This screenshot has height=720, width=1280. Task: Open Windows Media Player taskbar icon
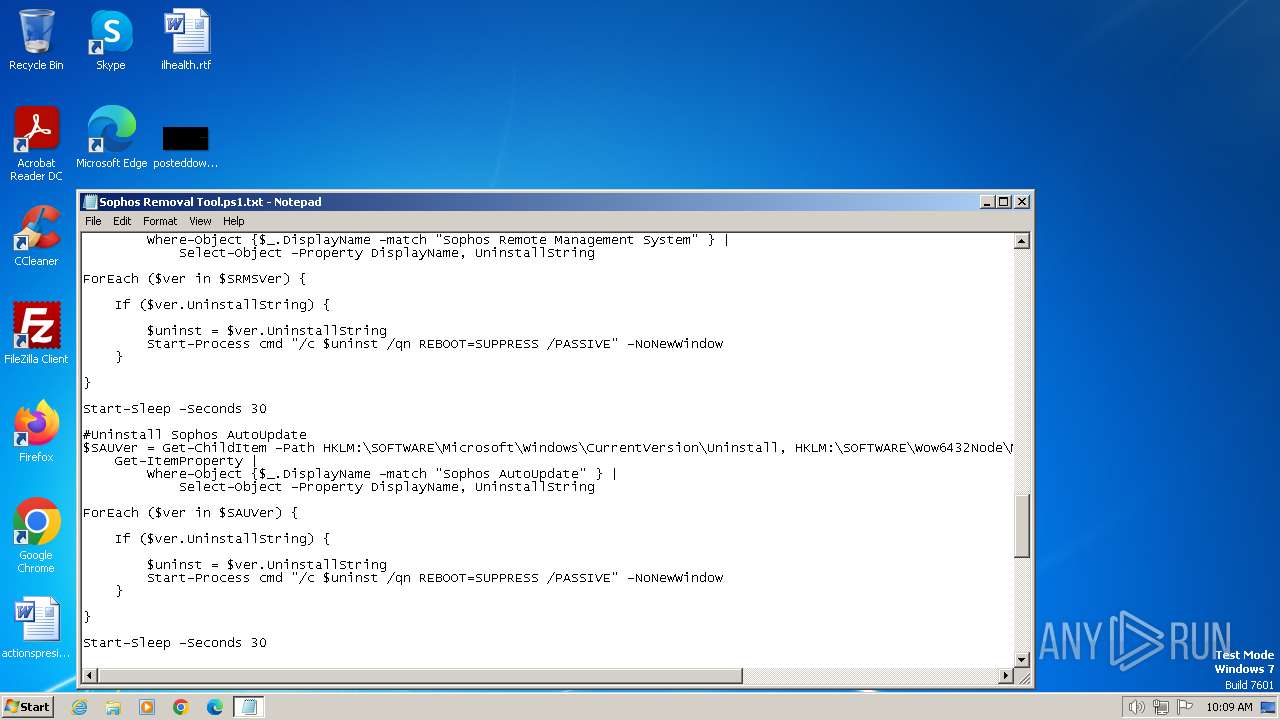(x=147, y=707)
